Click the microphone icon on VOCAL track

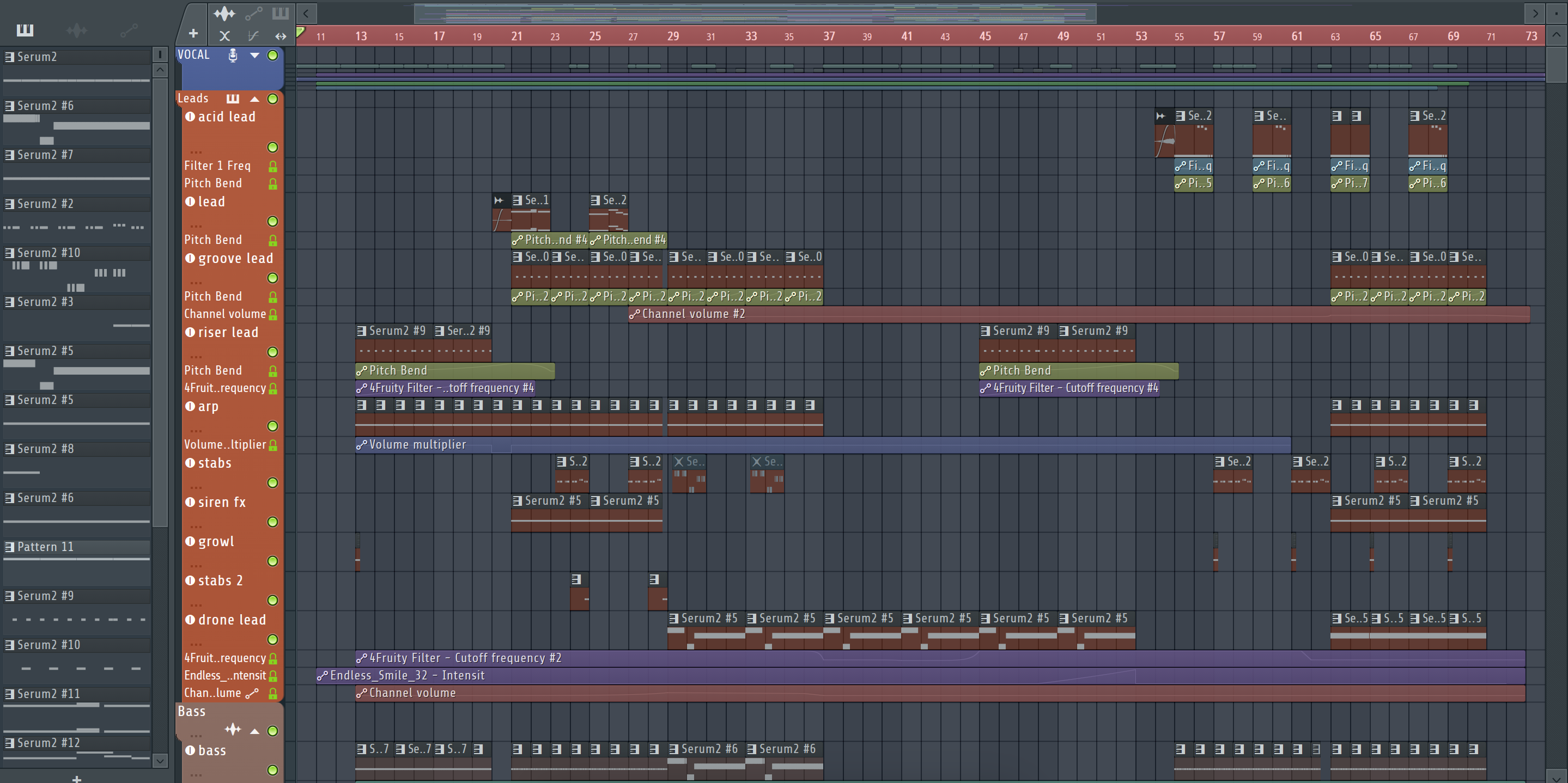click(233, 56)
